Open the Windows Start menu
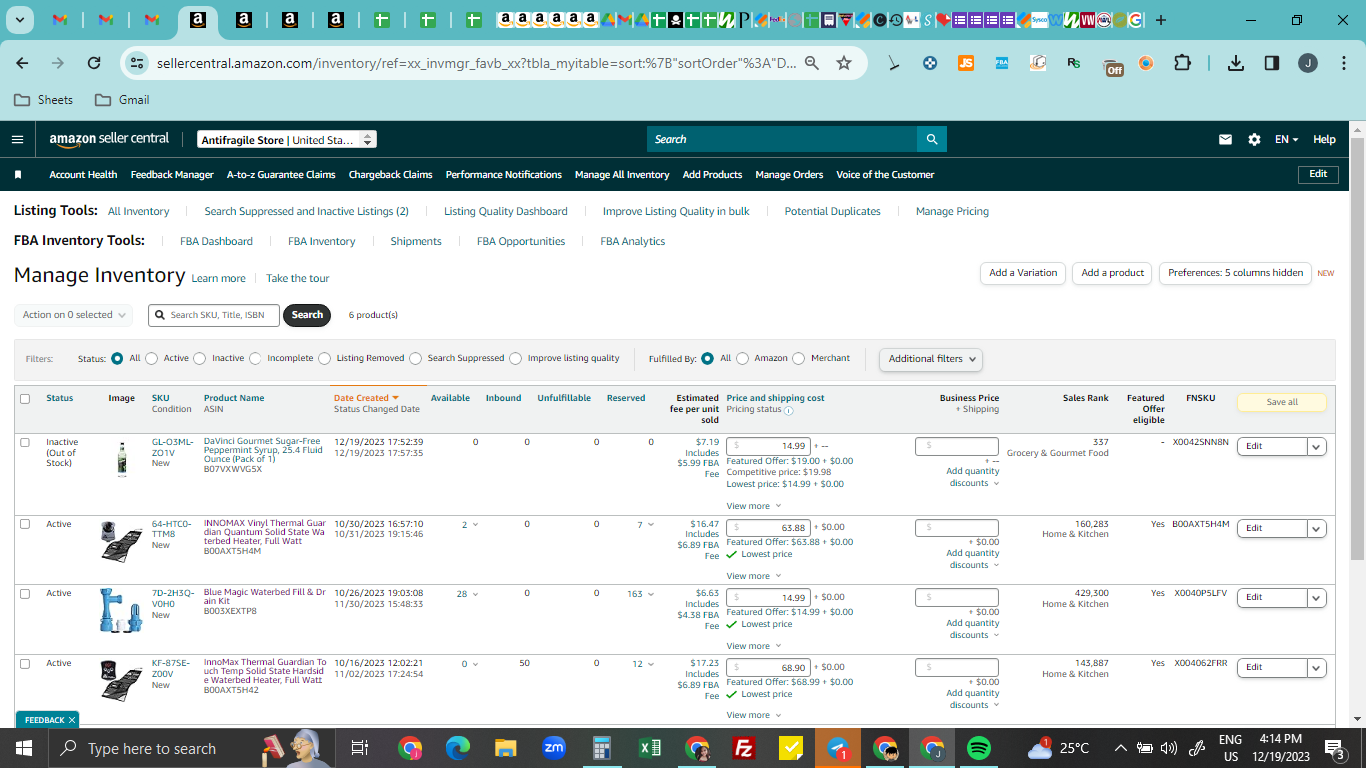Viewport: 1366px width, 768px height. coord(24,748)
